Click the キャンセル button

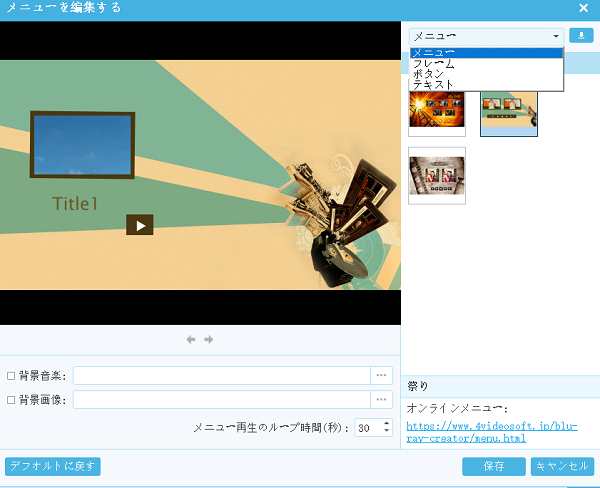pos(563,466)
